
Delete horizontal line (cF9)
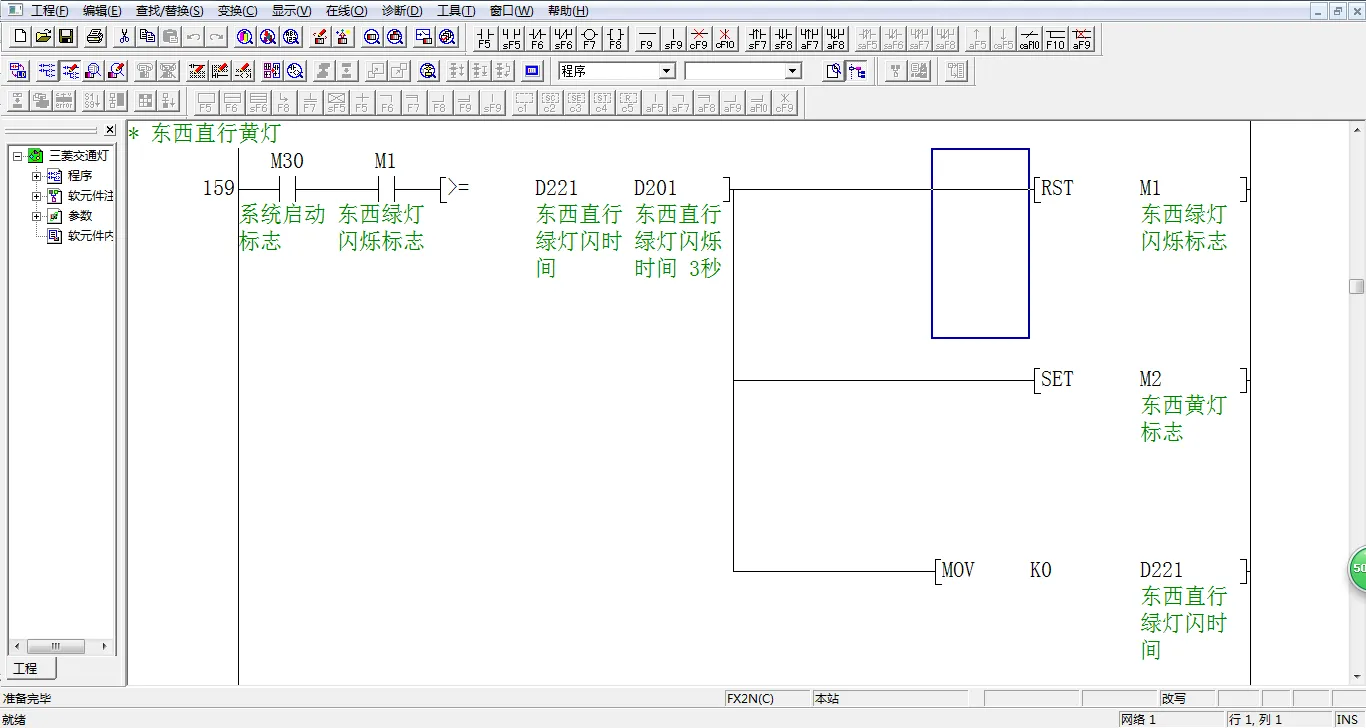coord(699,38)
